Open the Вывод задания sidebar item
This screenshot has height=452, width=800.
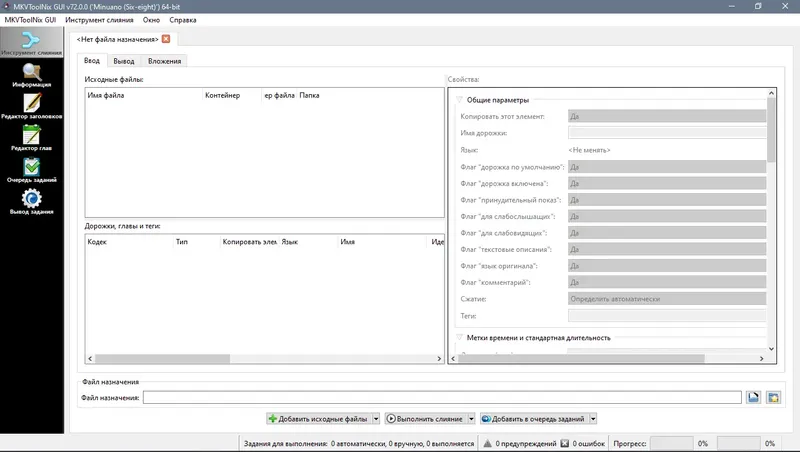tap(32, 202)
